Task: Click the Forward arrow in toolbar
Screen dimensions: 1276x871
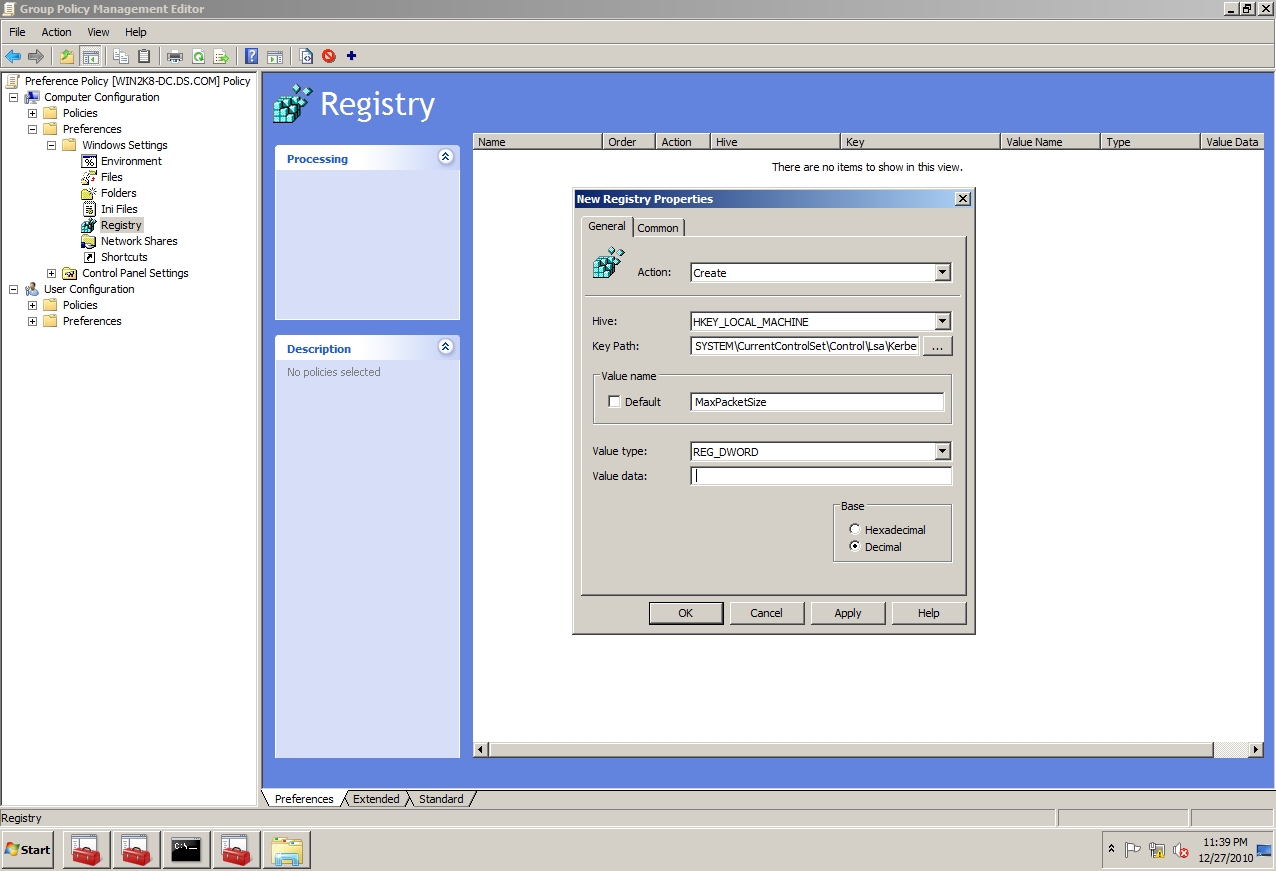Action: (x=36, y=56)
